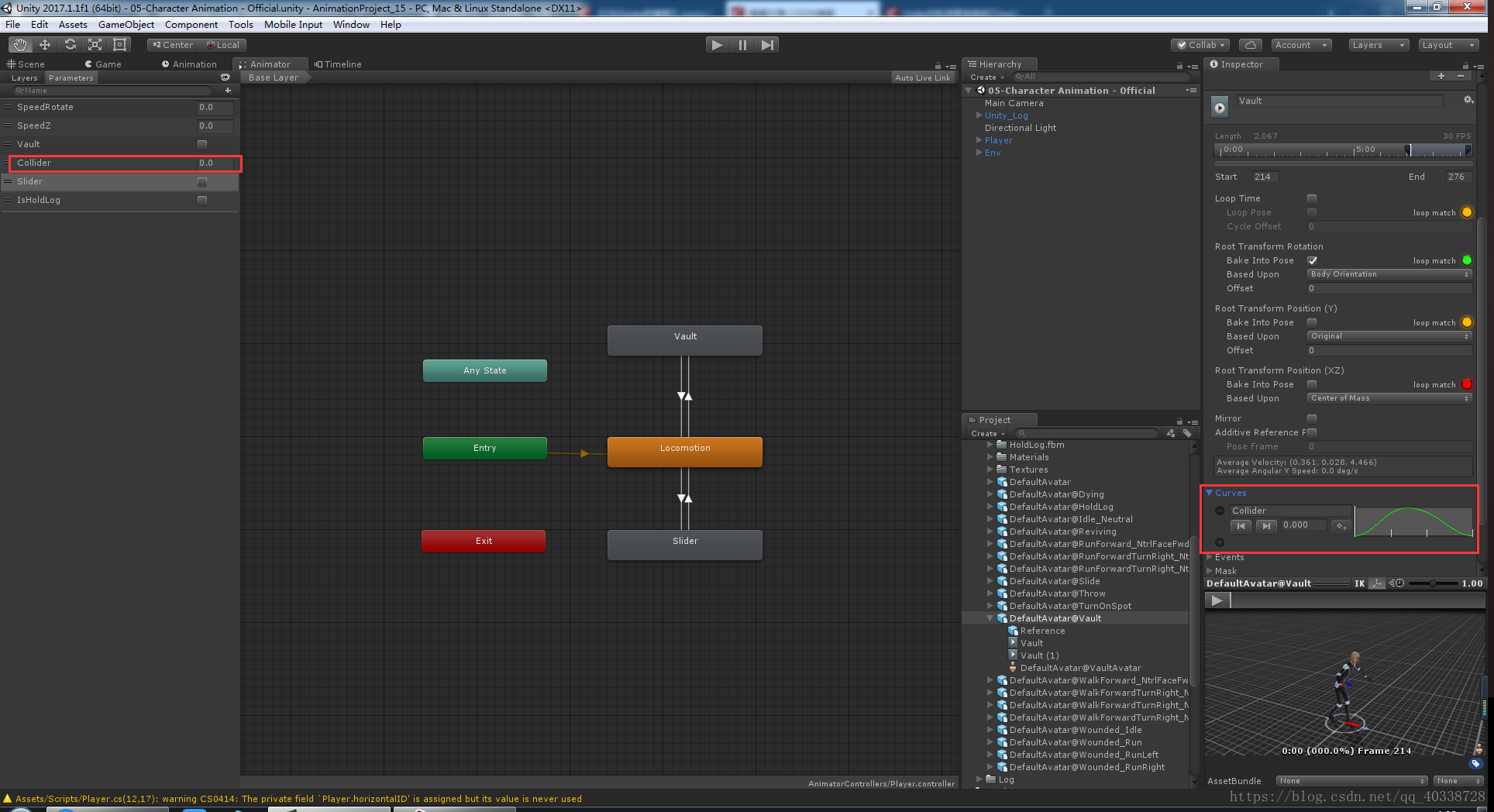Viewport: 1494px width, 812px height.
Task: Click the Step frame button
Action: (x=767, y=45)
